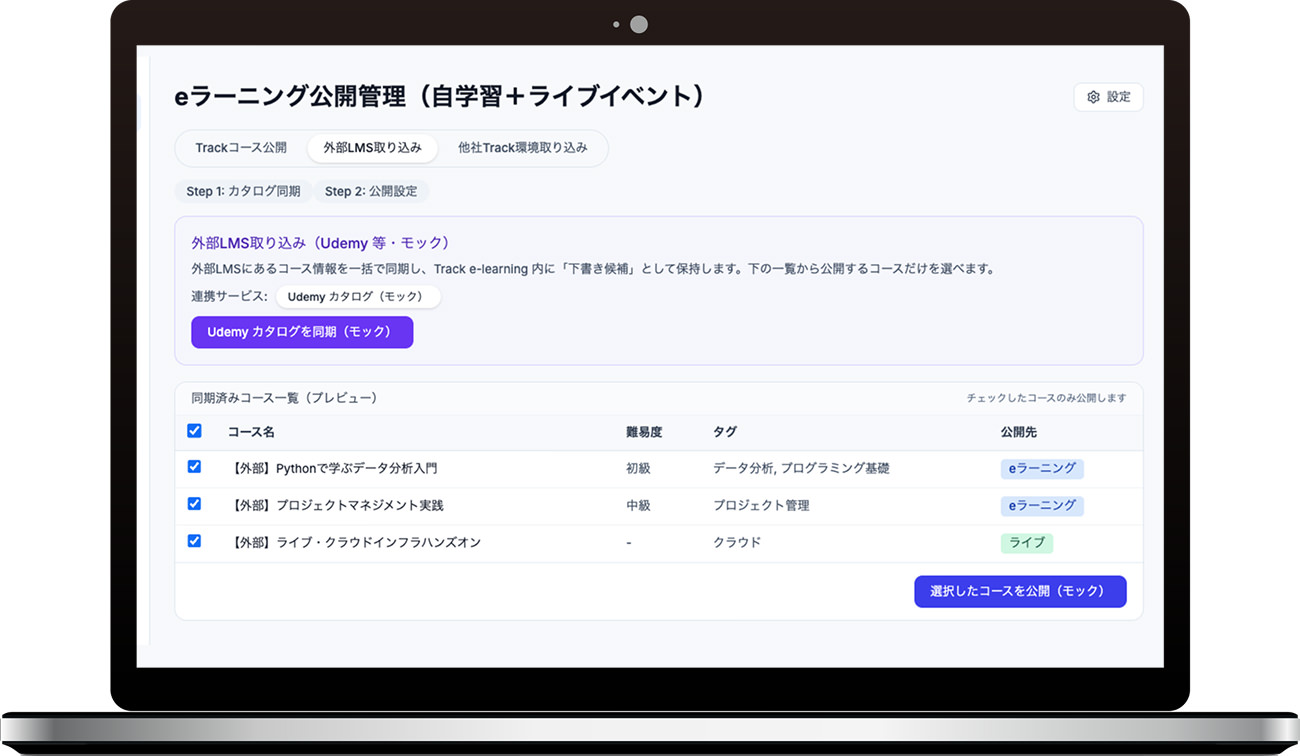Click the 公開先 column header
This screenshot has height=756, width=1300.
[x=1020, y=432]
